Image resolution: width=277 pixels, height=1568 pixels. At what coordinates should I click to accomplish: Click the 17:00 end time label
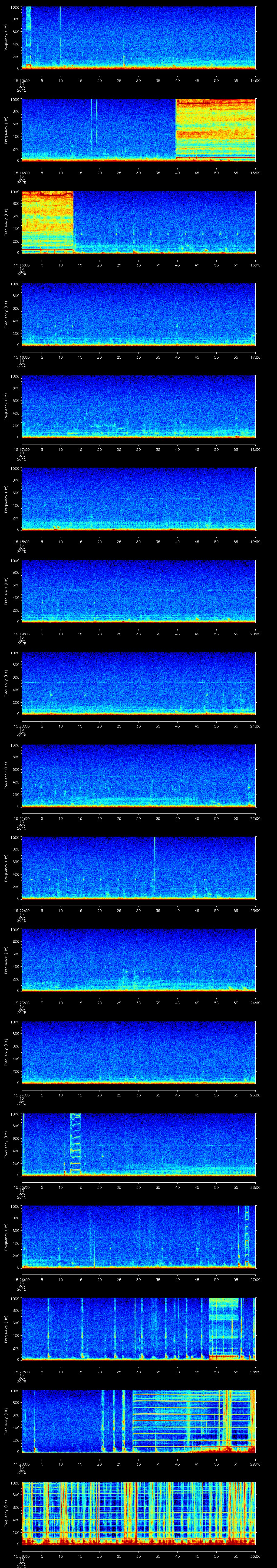point(255,357)
